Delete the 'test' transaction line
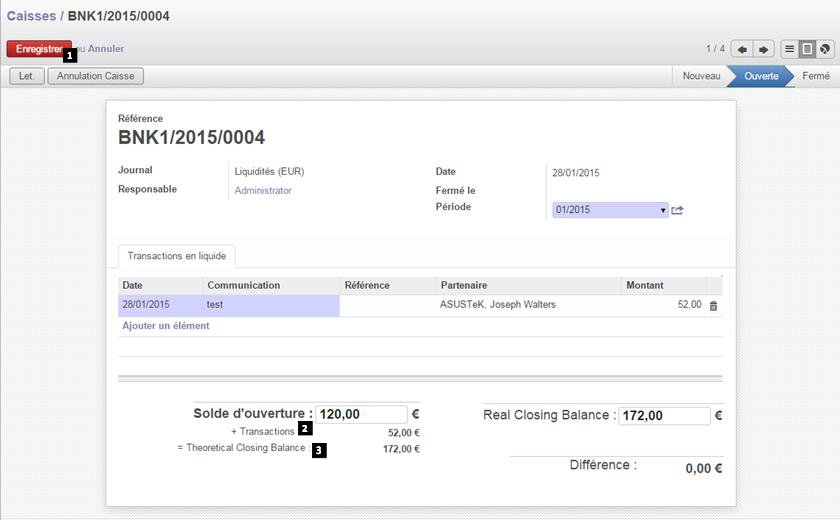Viewport: 840px width, 520px height. [x=713, y=306]
